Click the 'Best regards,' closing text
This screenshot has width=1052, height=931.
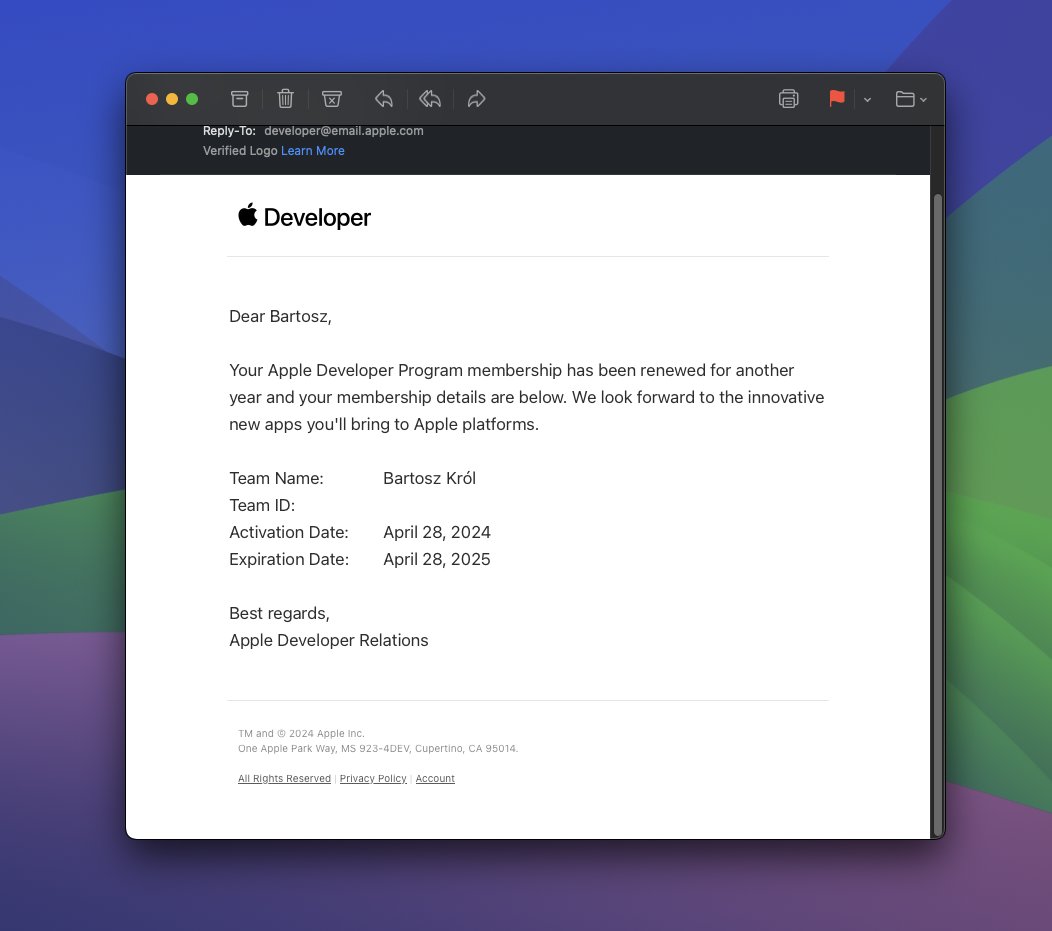[279, 614]
